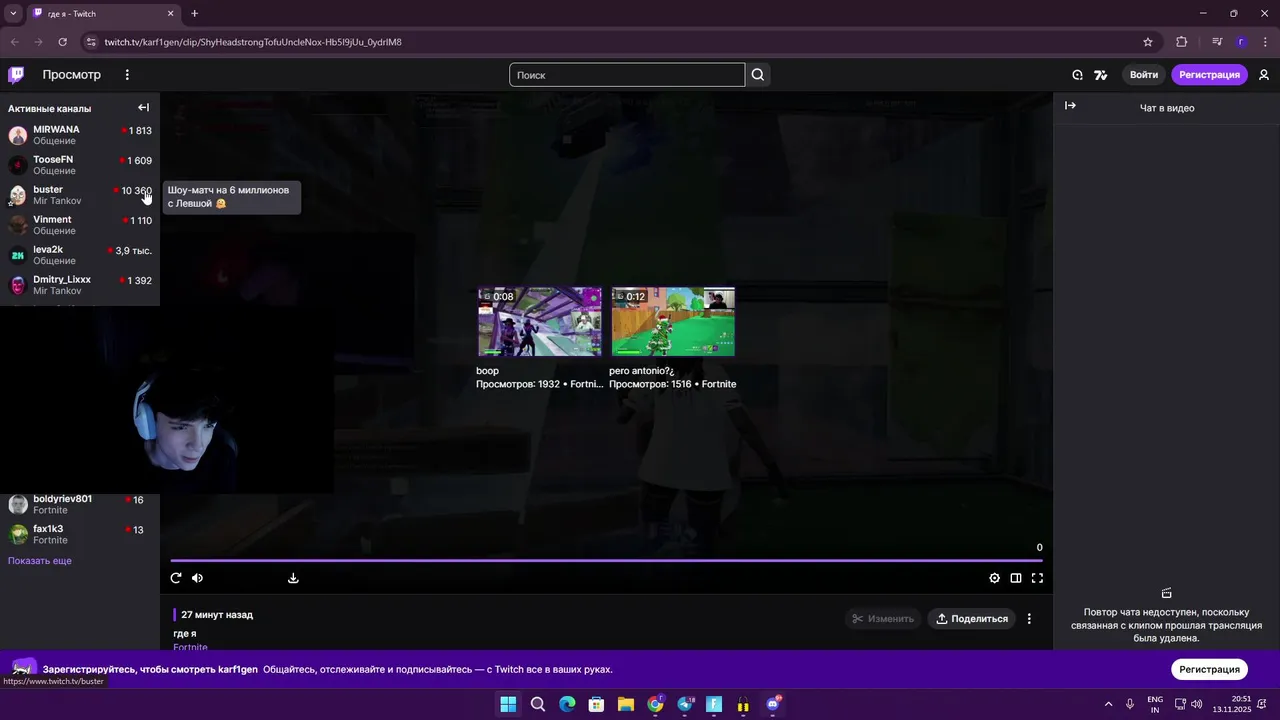Open a new browser tab

click(x=194, y=13)
